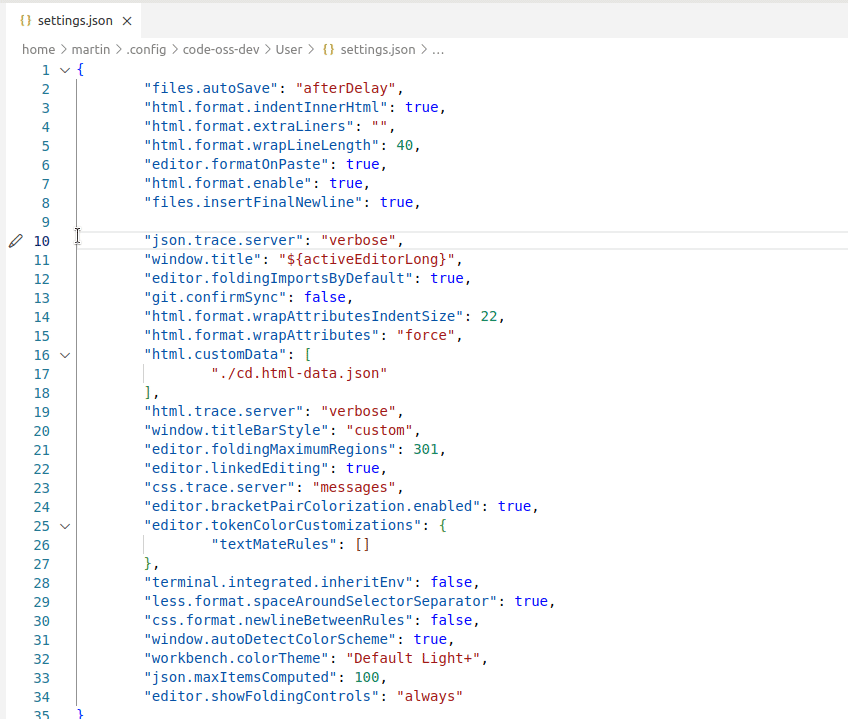Click the pencil edit icon beside line 10
Image resolution: width=848 pixels, height=719 pixels.
(x=15, y=240)
